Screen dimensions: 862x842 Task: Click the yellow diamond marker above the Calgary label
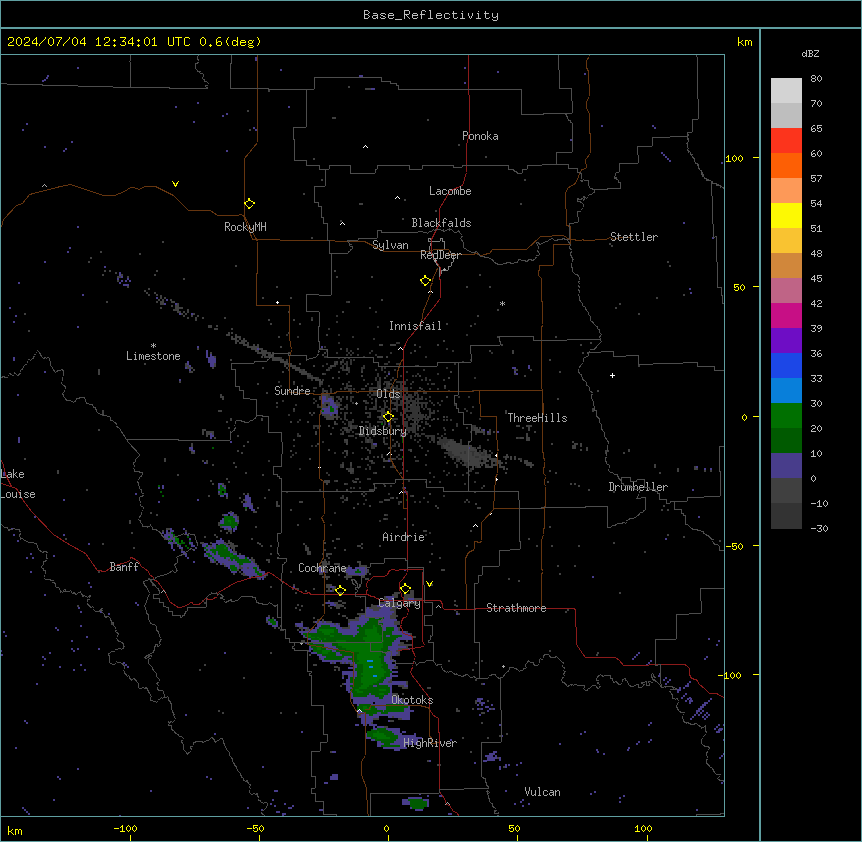click(x=405, y=589)
